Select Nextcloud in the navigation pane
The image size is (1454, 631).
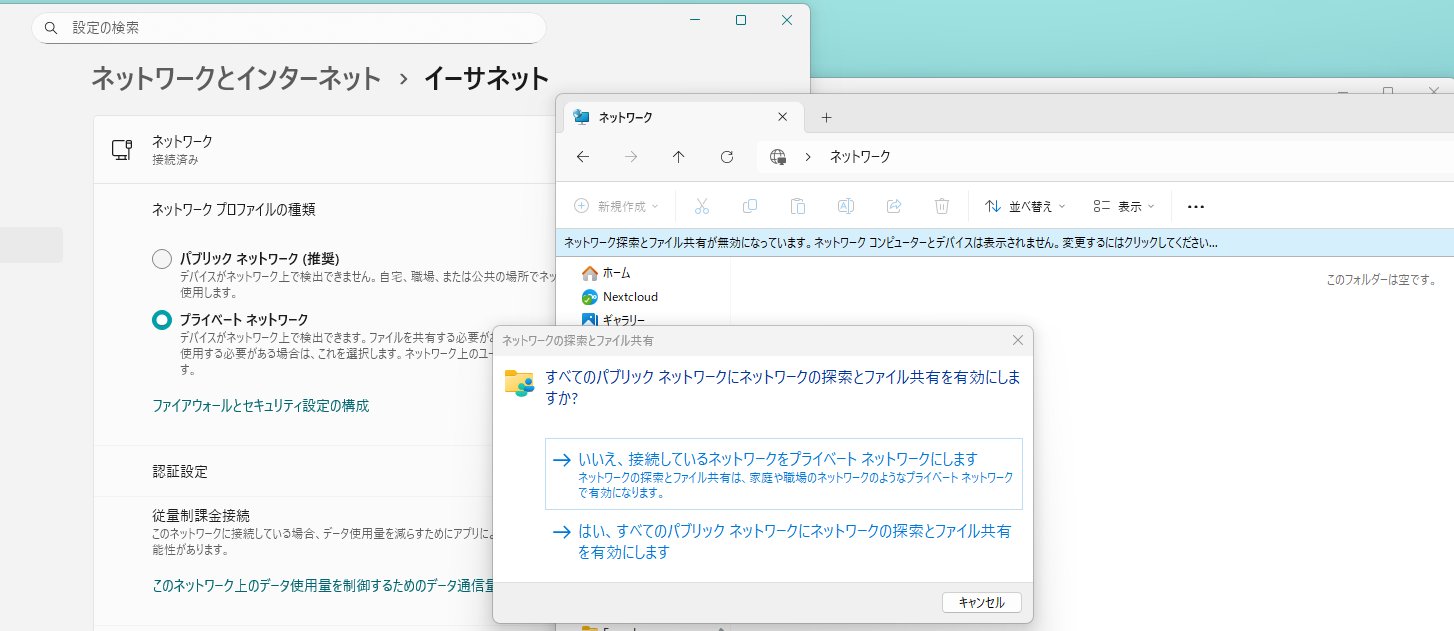[629, 297]
